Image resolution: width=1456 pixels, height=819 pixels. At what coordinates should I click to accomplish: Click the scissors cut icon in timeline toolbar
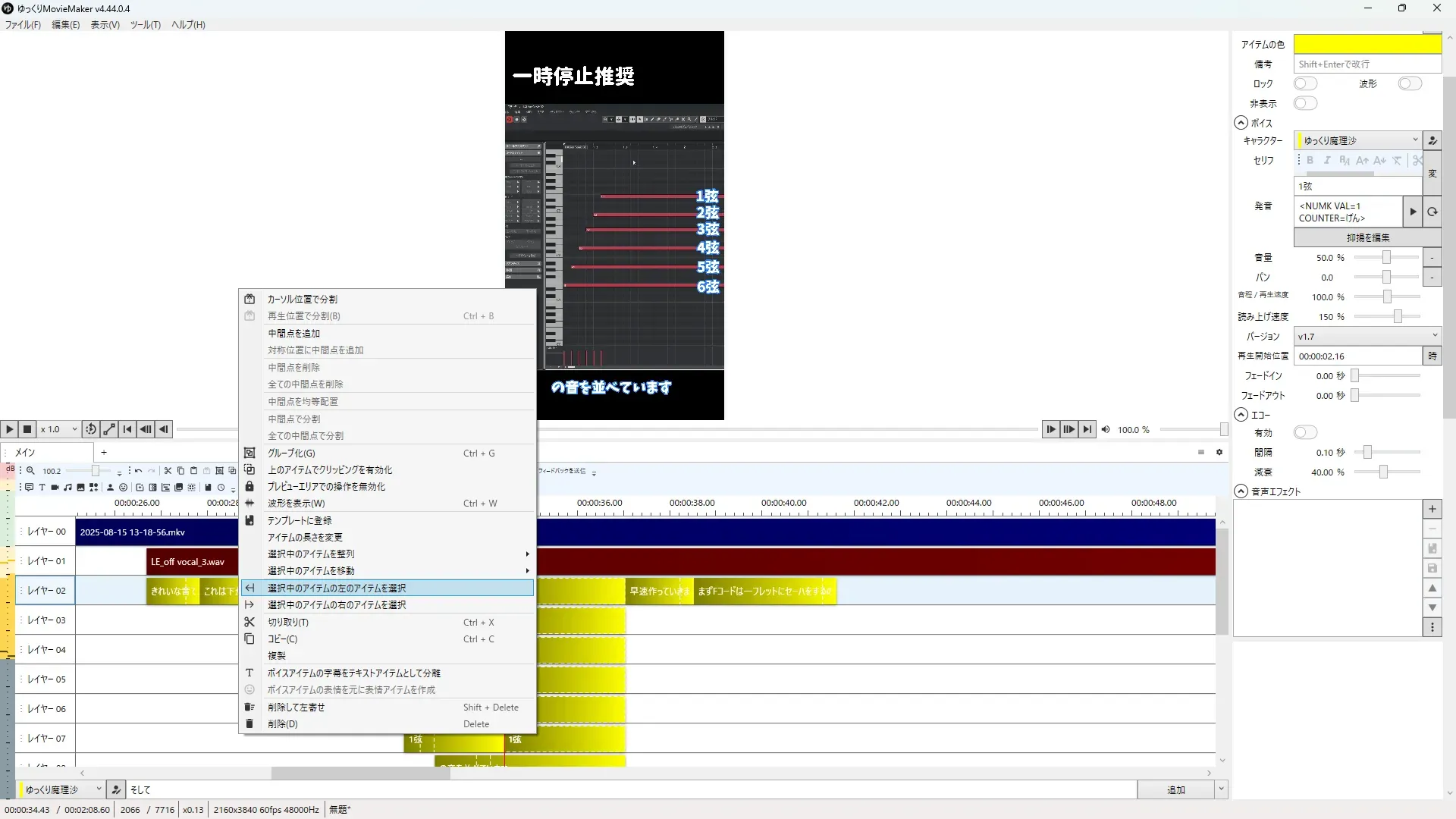pos(168,471)
